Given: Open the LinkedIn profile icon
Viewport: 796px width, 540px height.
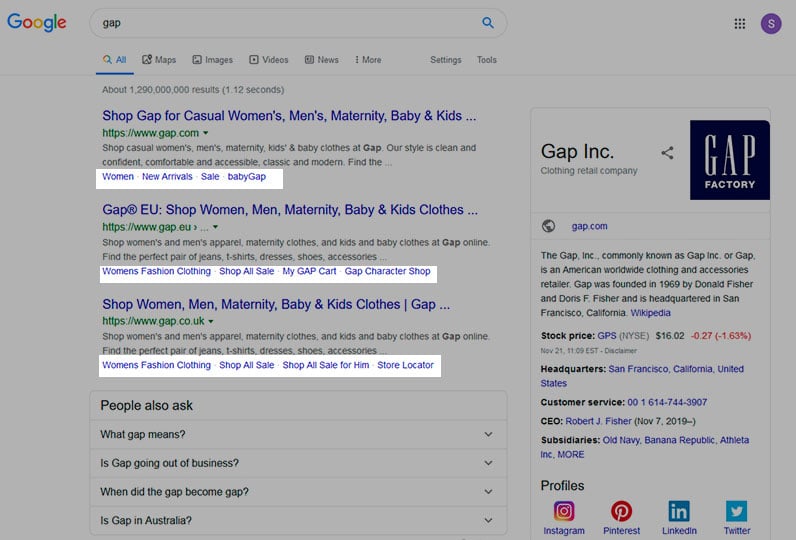Looking at the screenshot, I should [679, 511].
